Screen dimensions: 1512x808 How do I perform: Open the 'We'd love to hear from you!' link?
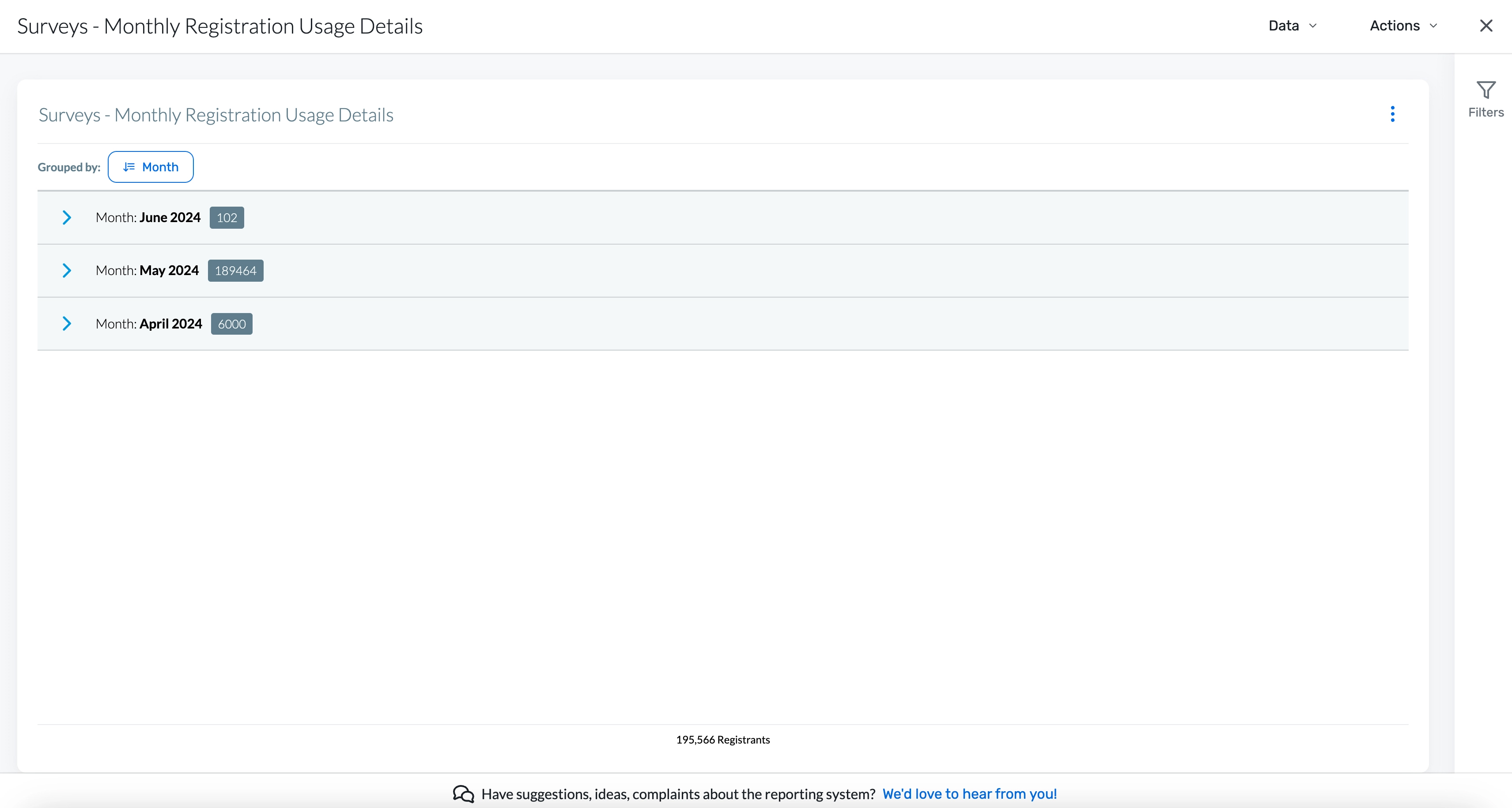coord(969,794)
